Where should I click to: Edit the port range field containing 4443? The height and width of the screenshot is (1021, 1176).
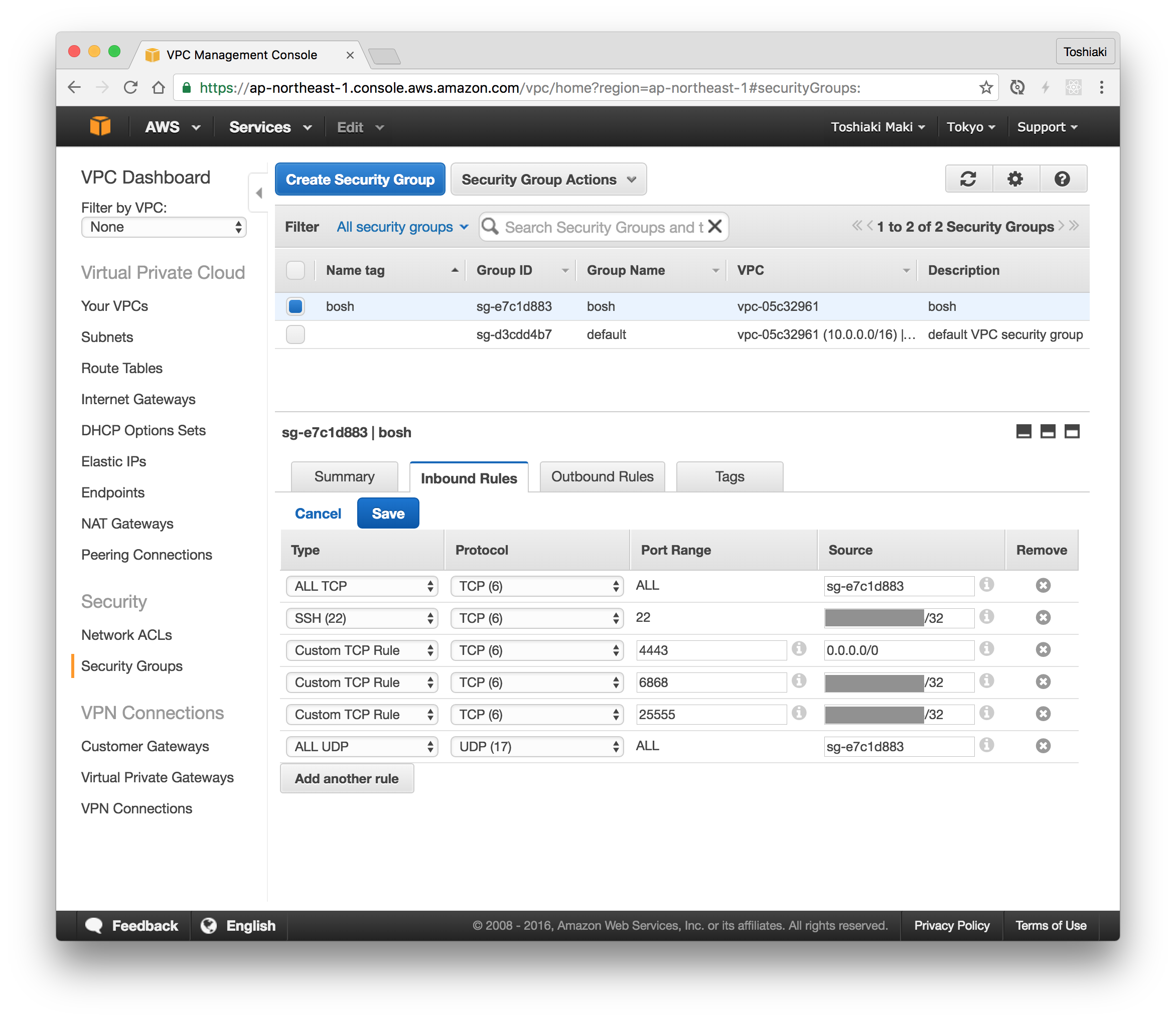[x=711, y=650]
